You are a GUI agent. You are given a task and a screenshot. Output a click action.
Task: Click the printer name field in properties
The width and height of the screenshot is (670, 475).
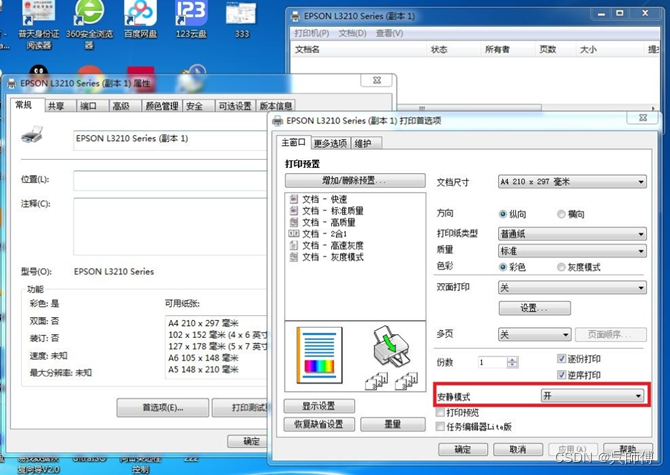170,139
